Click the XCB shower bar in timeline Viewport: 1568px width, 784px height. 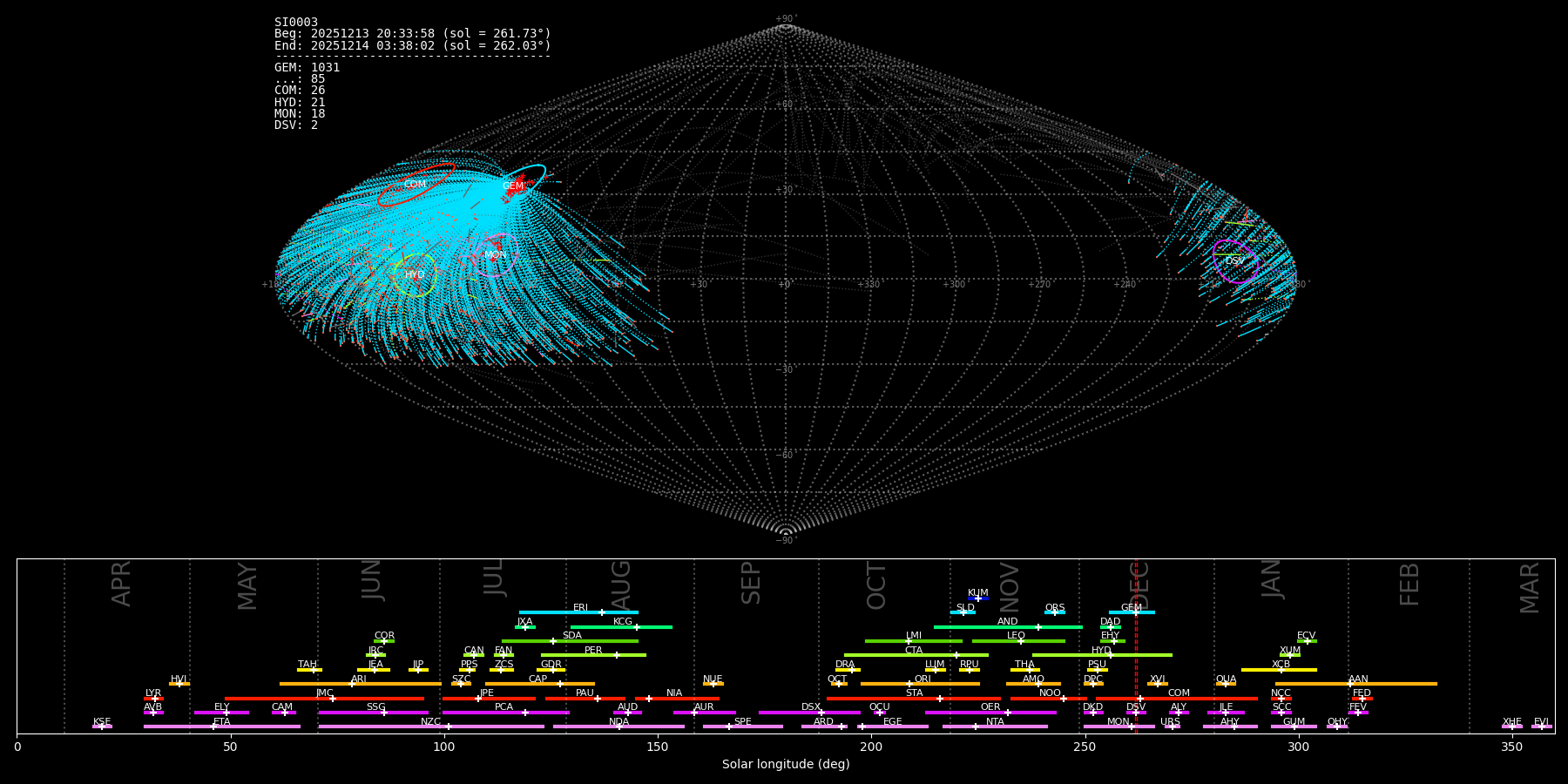1279,669
